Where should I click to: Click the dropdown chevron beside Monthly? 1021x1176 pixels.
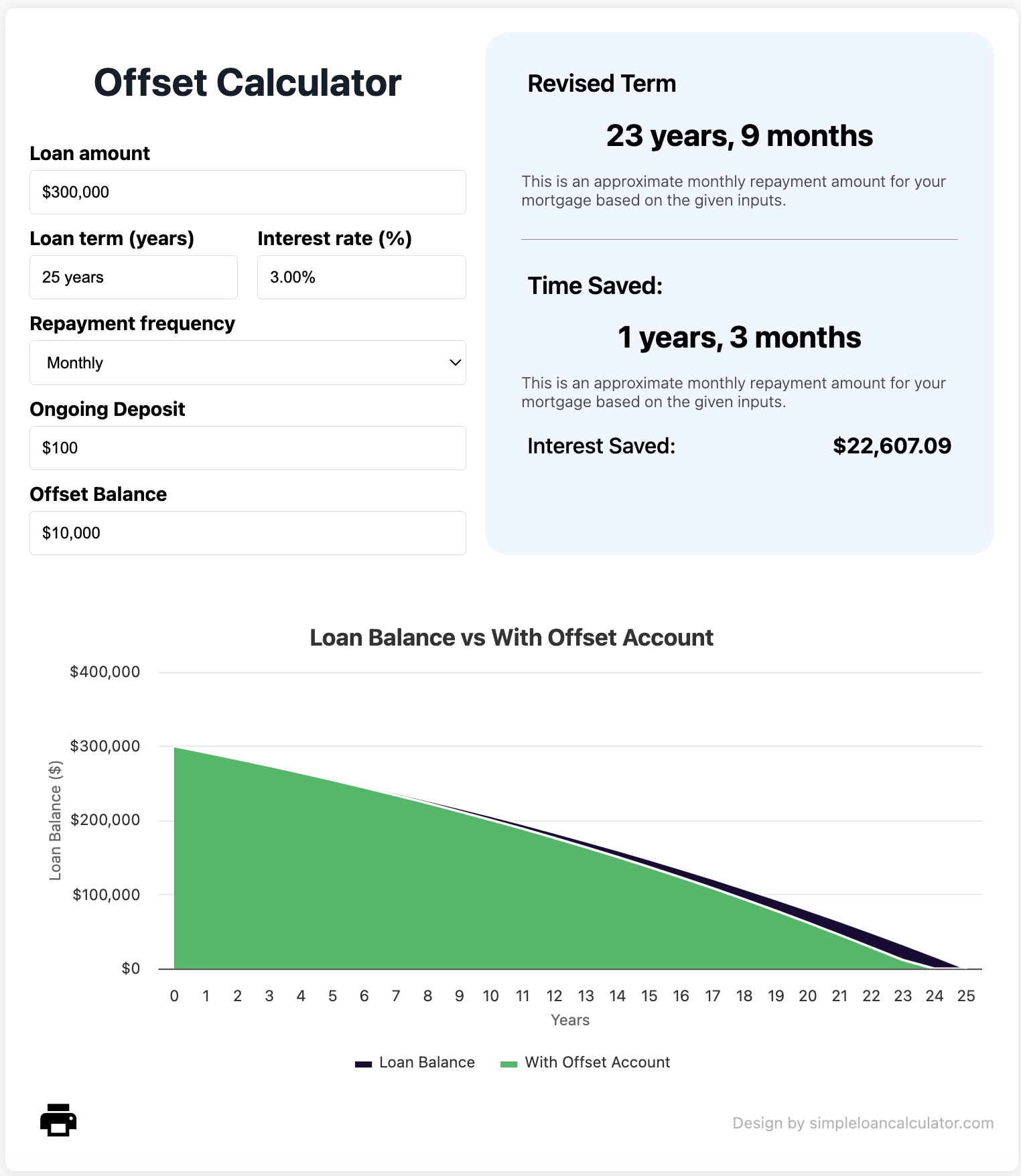coord(455,362)
